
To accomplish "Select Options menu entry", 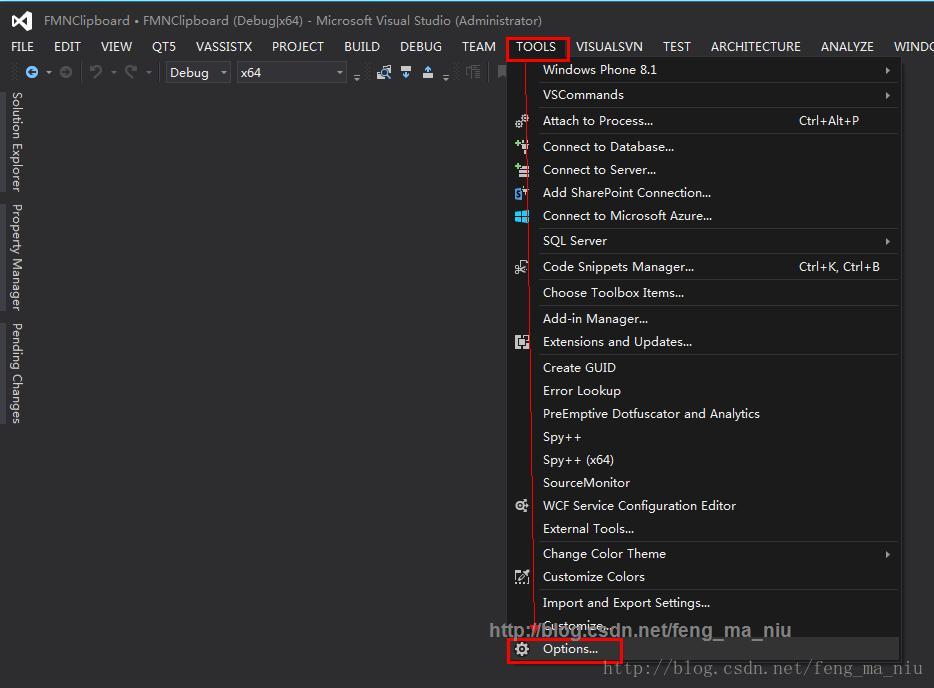I will click(703, 649).
